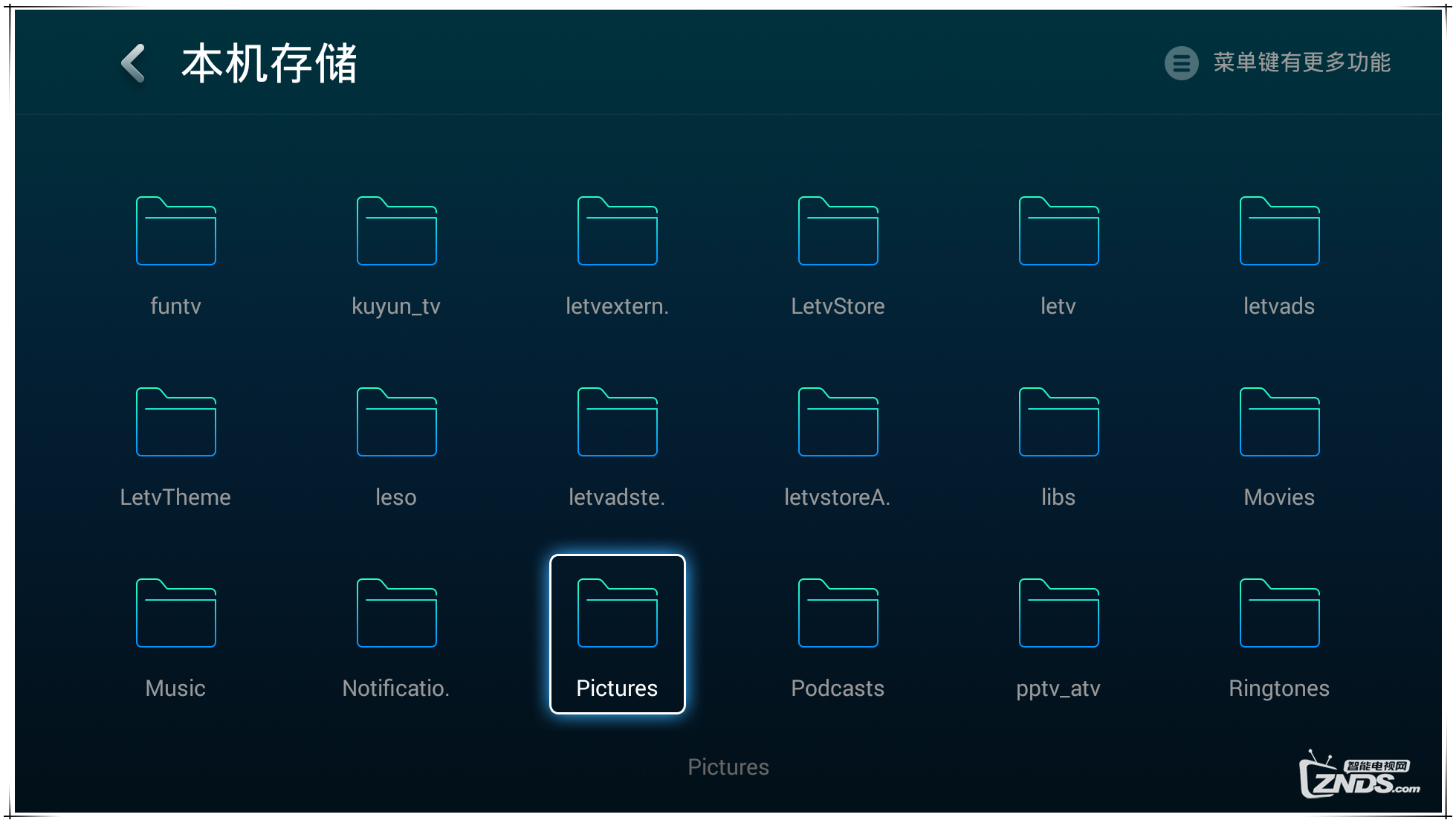Viewport: 1456px width, 823px height.
Task: Click the Pictures path label at bottom
Action: pyautogui.click(x=728, y=767)
